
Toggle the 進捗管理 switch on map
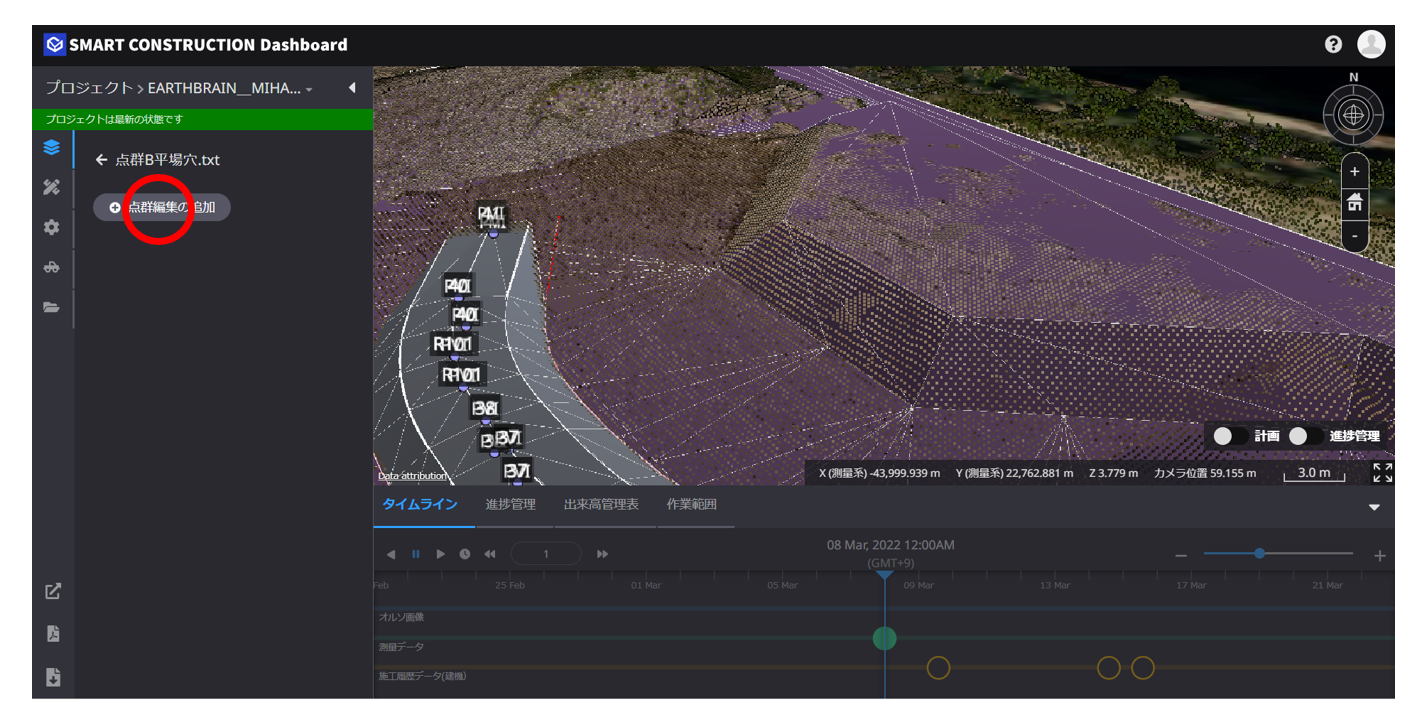1305,436
